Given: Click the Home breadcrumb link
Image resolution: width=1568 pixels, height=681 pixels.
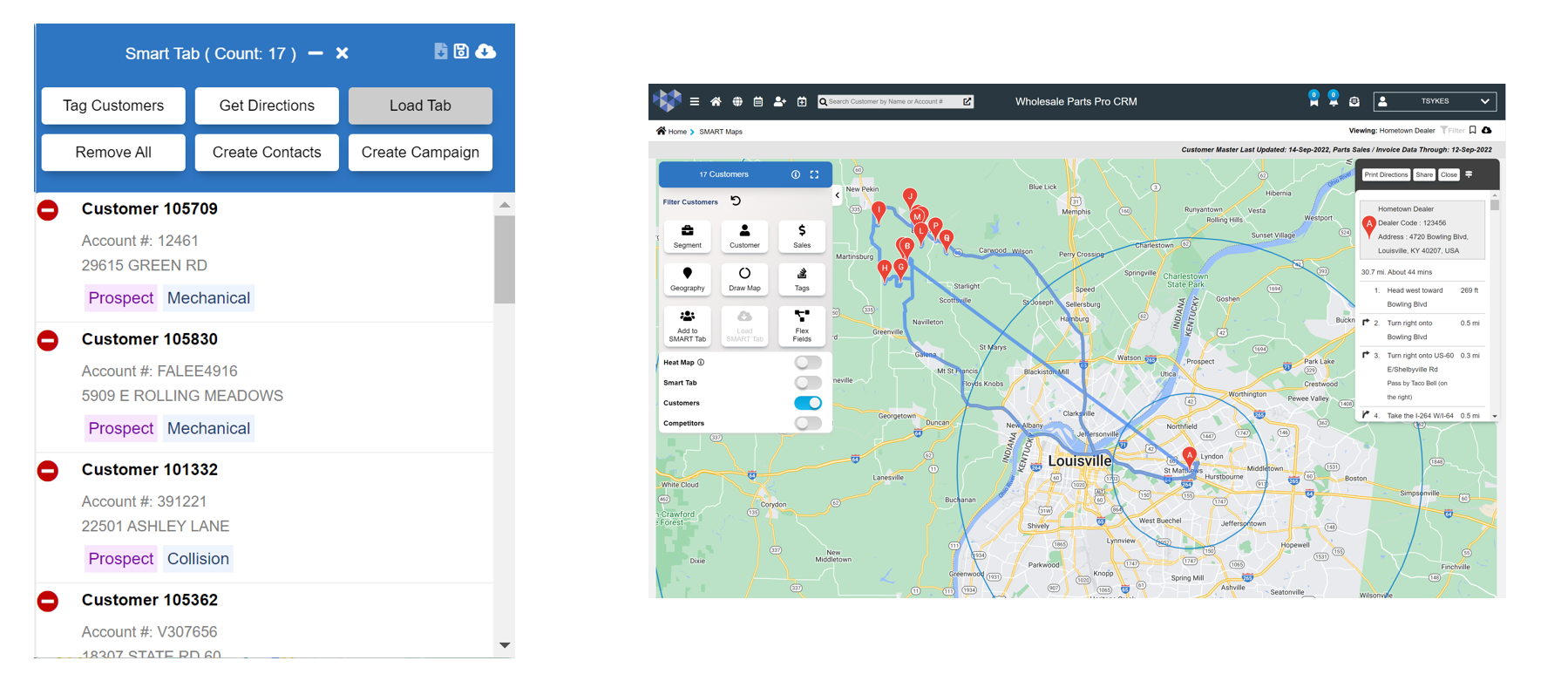Looking at the screenshot, I should [677, 132].
